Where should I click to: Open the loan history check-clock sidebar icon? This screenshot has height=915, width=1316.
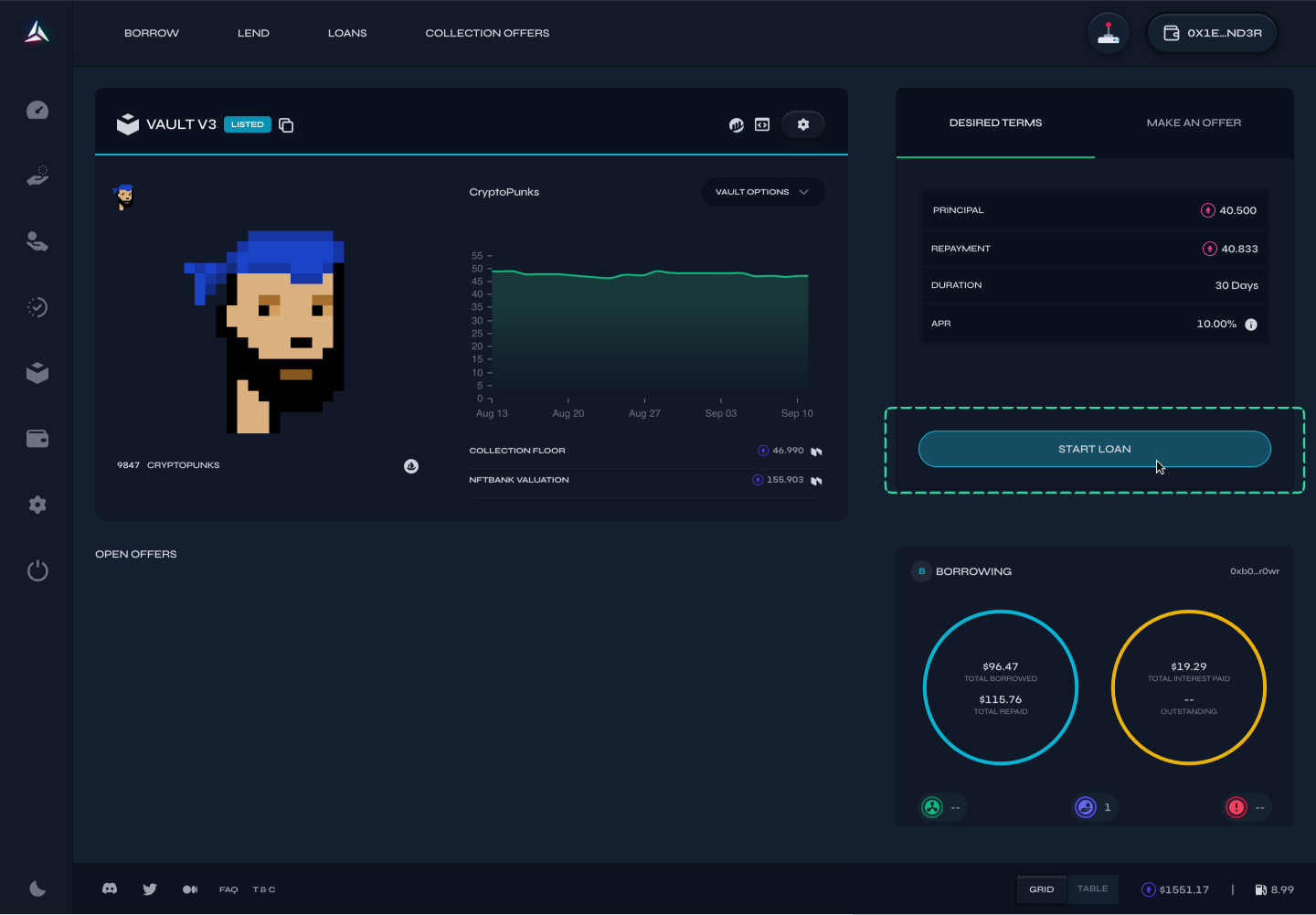[x=37, y=307]
